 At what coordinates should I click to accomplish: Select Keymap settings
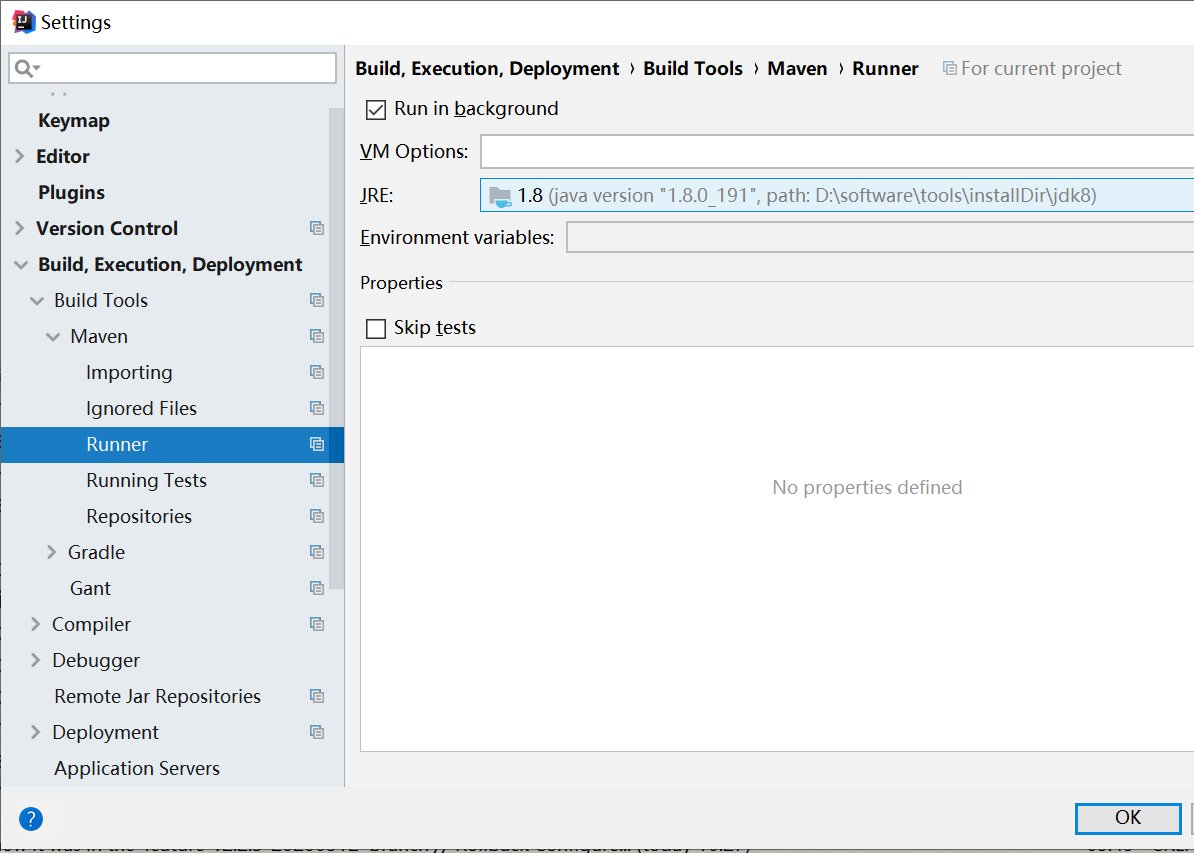point(74,120)
